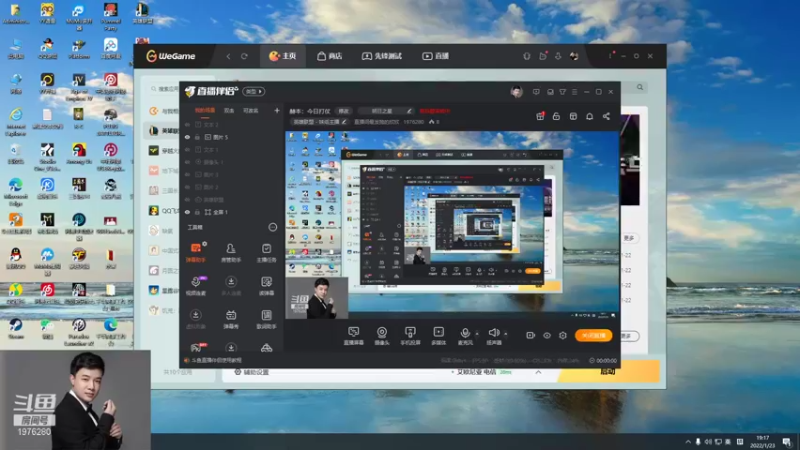This screenshot has width=800, height=450.
Task: Toggle visibility eye of 文本 1 layer
Action: pos(187,149)
